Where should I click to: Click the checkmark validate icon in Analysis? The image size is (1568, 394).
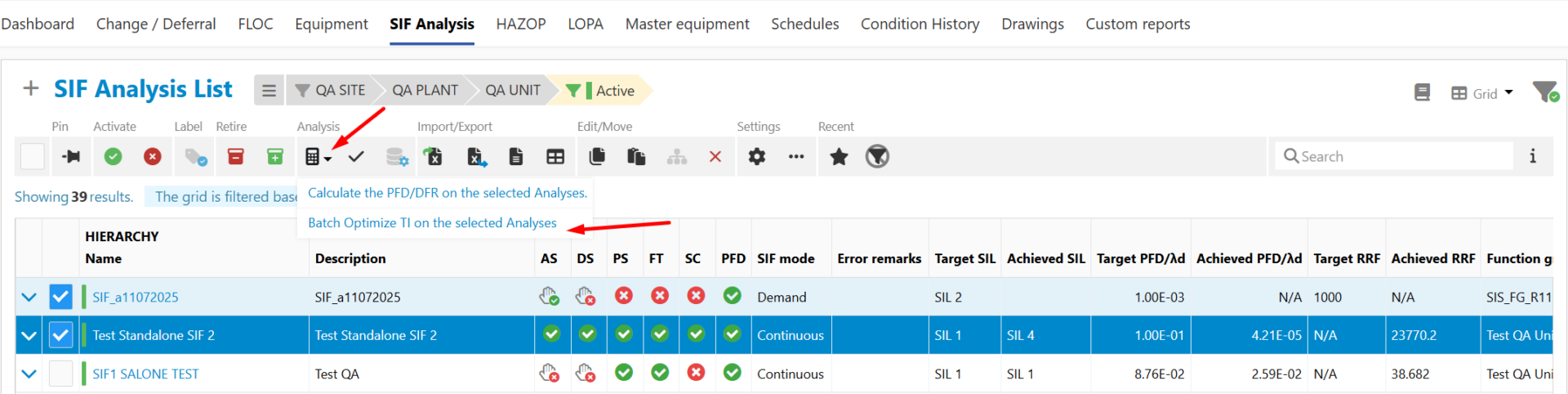point(356,156)
